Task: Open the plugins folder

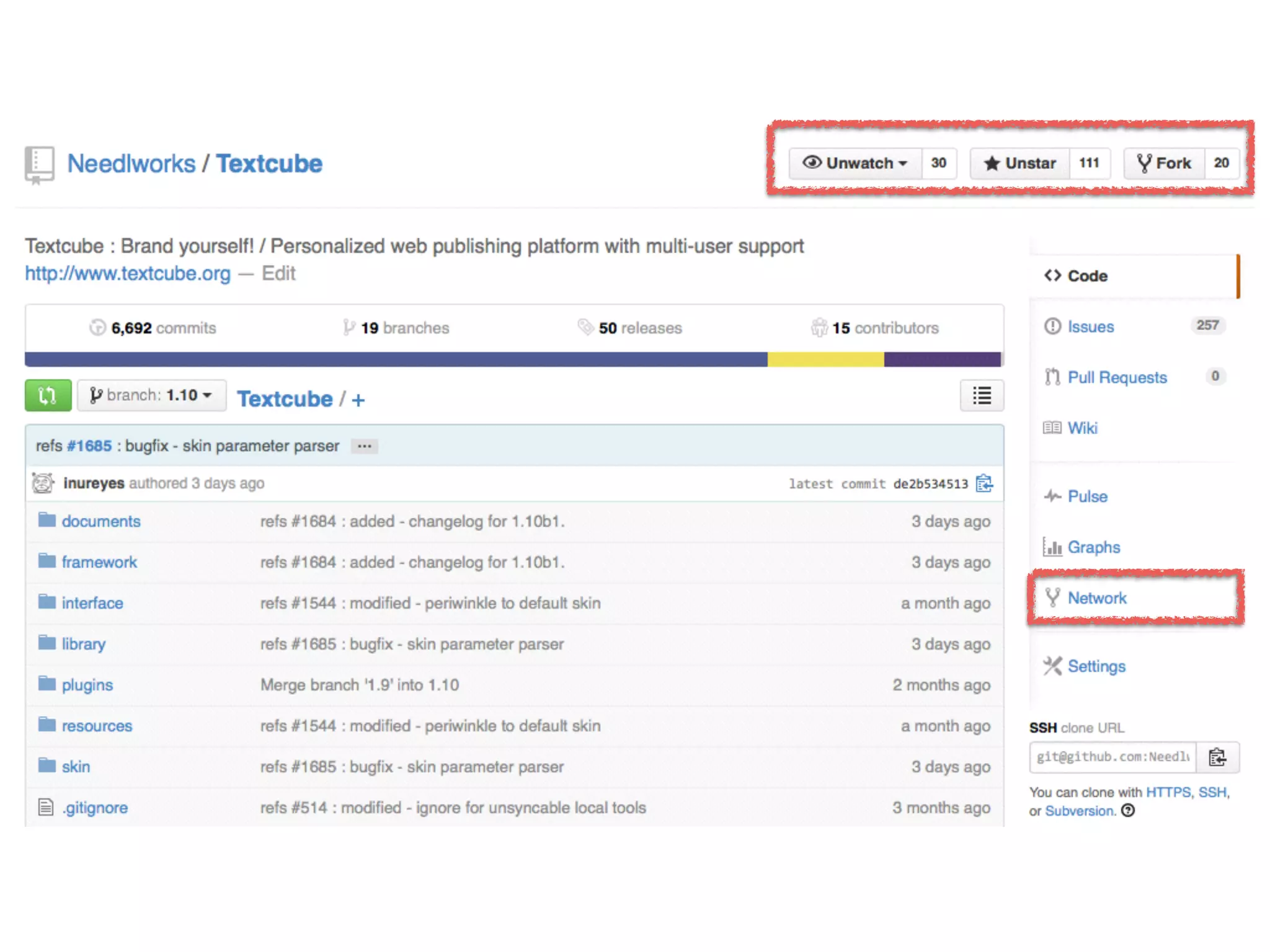Action: 87,685
